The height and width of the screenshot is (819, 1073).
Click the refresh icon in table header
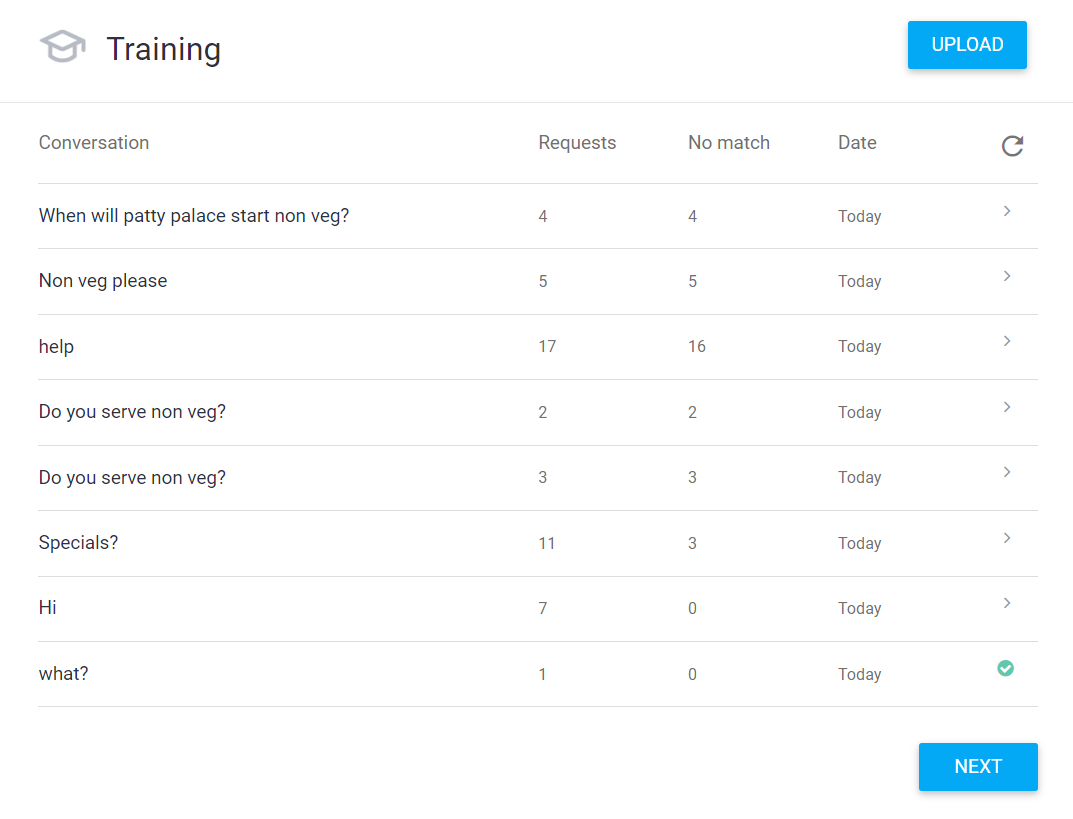pos(1012,146)
